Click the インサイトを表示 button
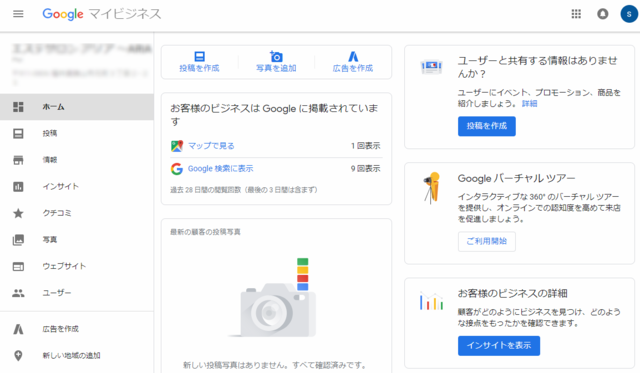The height and width of the screenshot is (373, 640). pyautogui.click(x=499, y=346)
